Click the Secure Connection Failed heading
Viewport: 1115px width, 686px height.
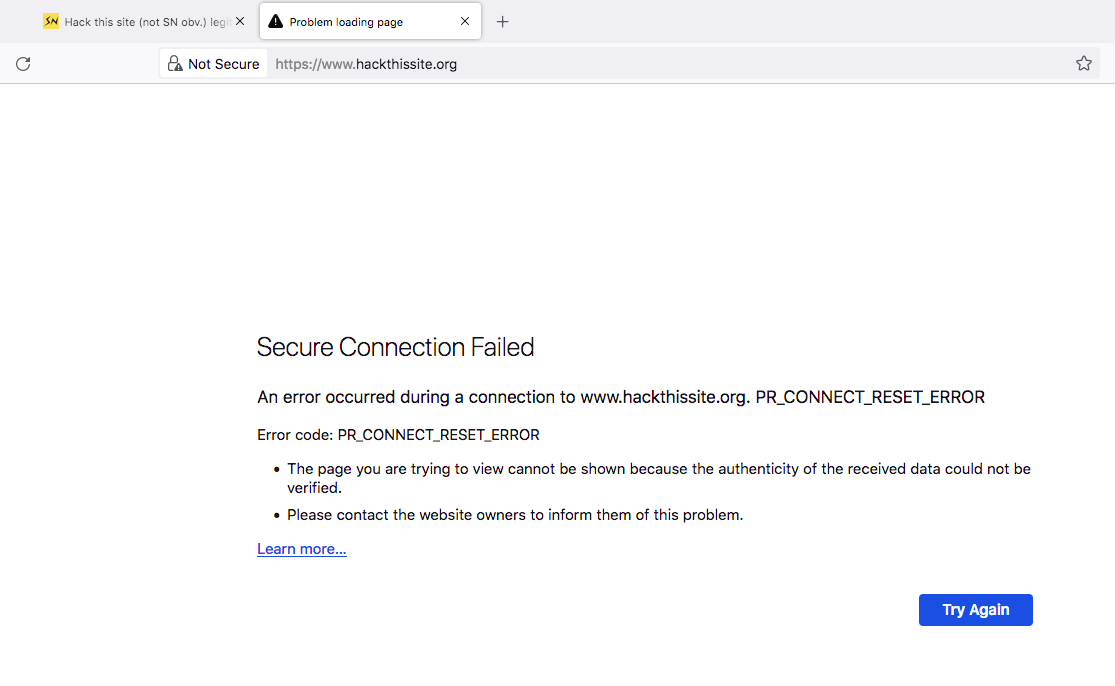tap(395, 347)
